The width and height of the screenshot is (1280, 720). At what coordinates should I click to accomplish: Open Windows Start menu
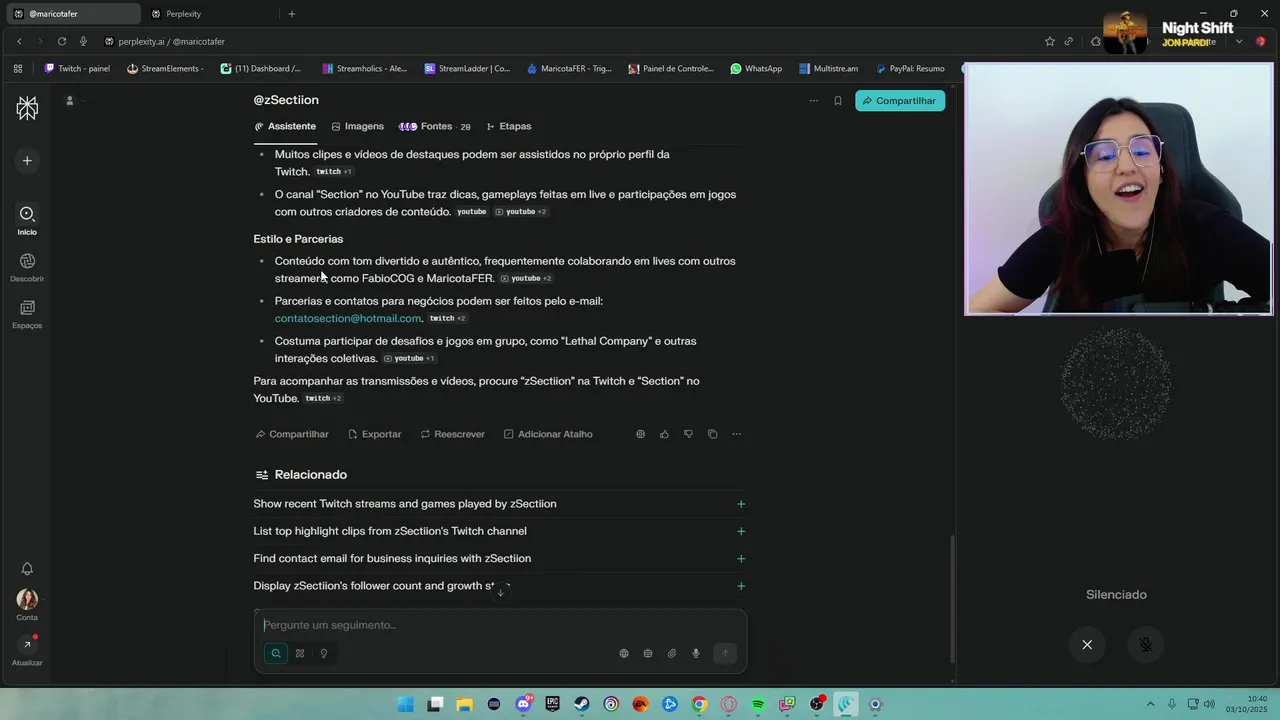pos(405,704)
